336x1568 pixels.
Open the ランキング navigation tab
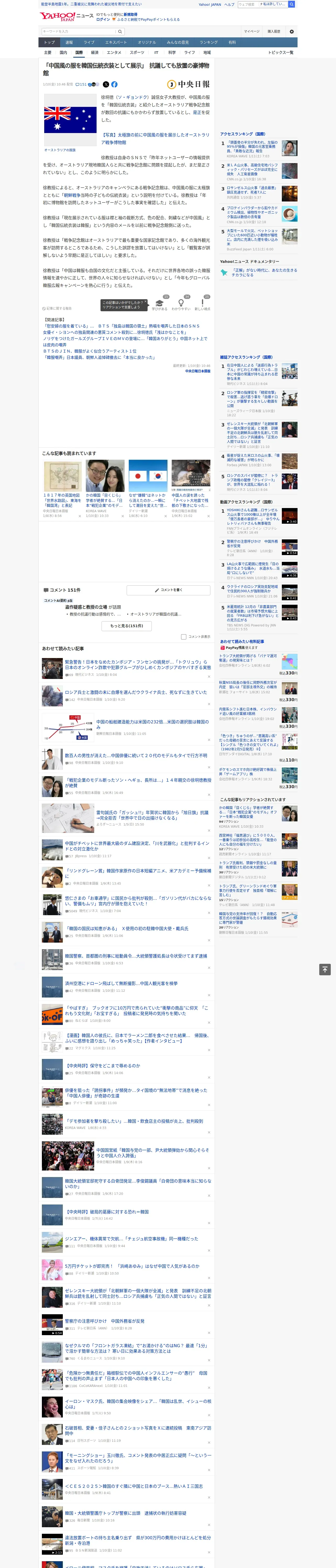click(209, 43)
